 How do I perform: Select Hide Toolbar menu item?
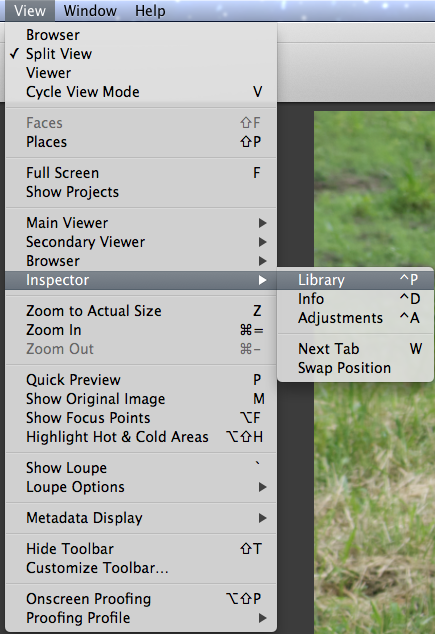[x=141, y=549]
